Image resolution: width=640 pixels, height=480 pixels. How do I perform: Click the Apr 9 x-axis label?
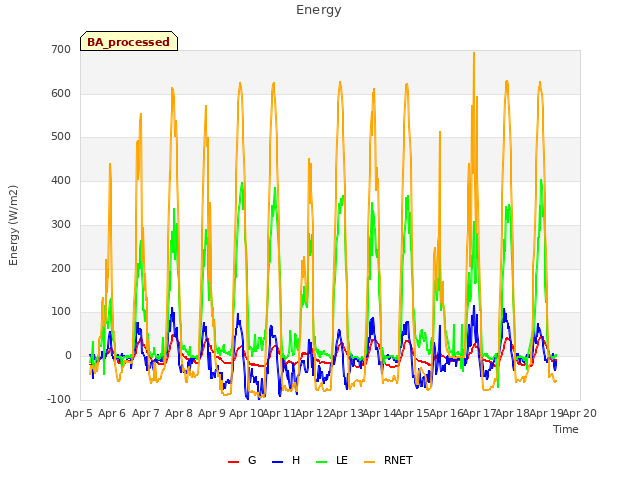(212, 413)
